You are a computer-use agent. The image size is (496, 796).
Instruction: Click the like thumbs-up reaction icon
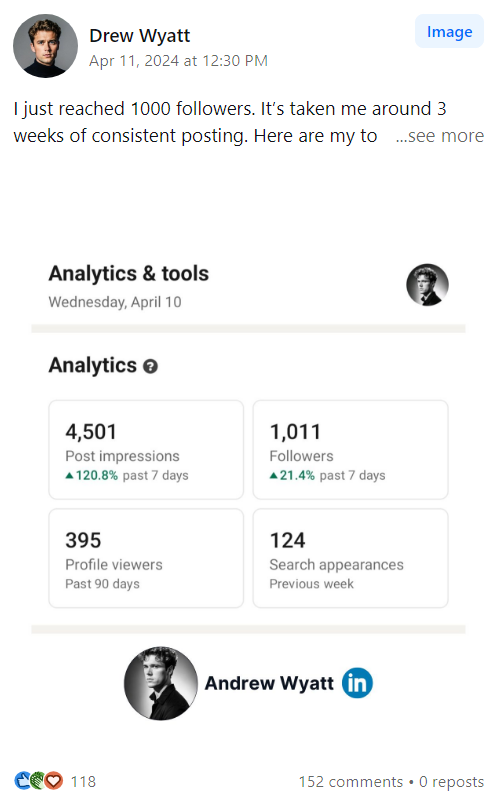tap(22, 780)
